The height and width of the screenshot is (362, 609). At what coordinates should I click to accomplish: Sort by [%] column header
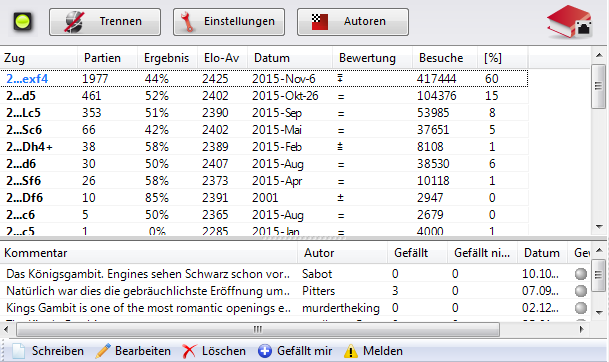coord(503,58)
